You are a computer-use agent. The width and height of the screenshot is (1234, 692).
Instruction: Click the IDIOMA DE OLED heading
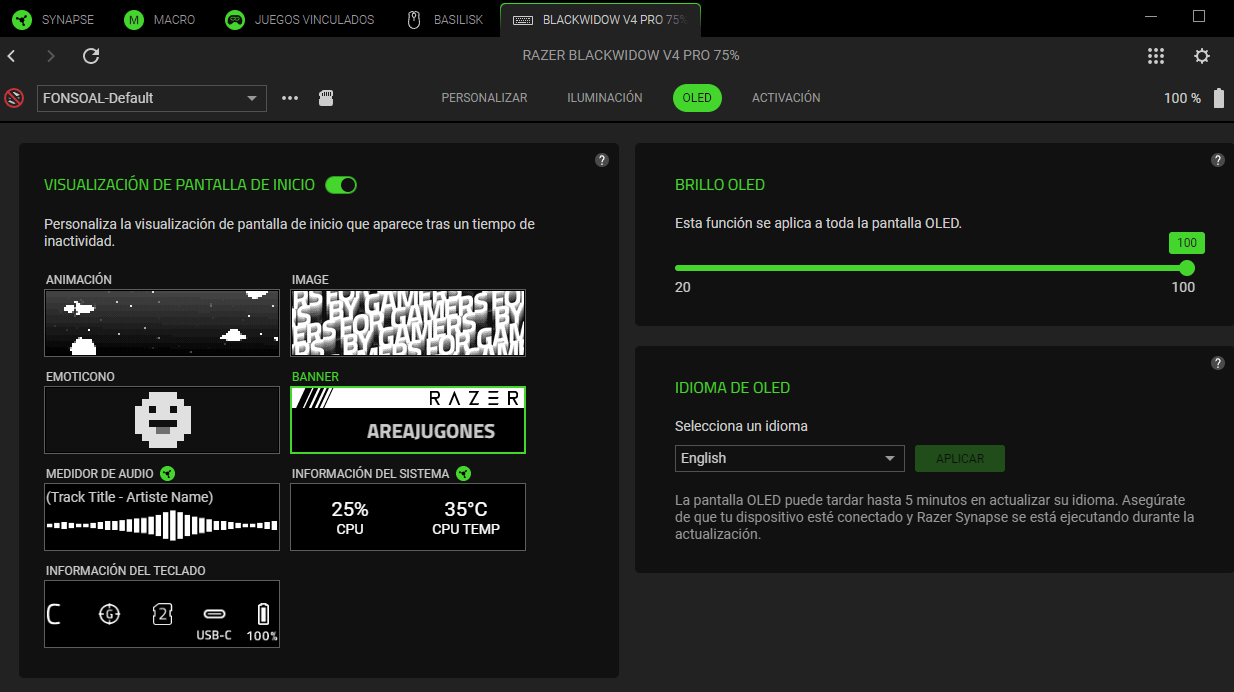click(733, 388)
